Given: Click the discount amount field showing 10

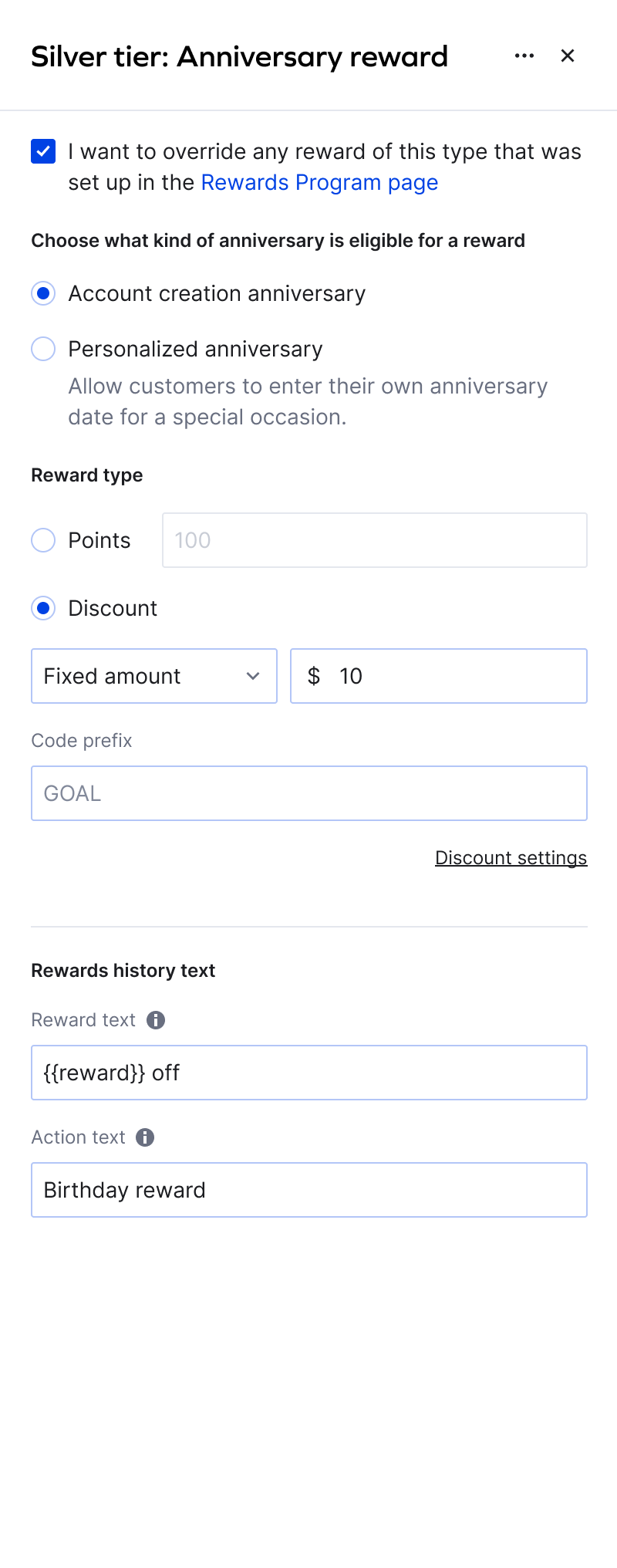Looking at the screenshot, I should pyautogui.click(x=438, y=676).
